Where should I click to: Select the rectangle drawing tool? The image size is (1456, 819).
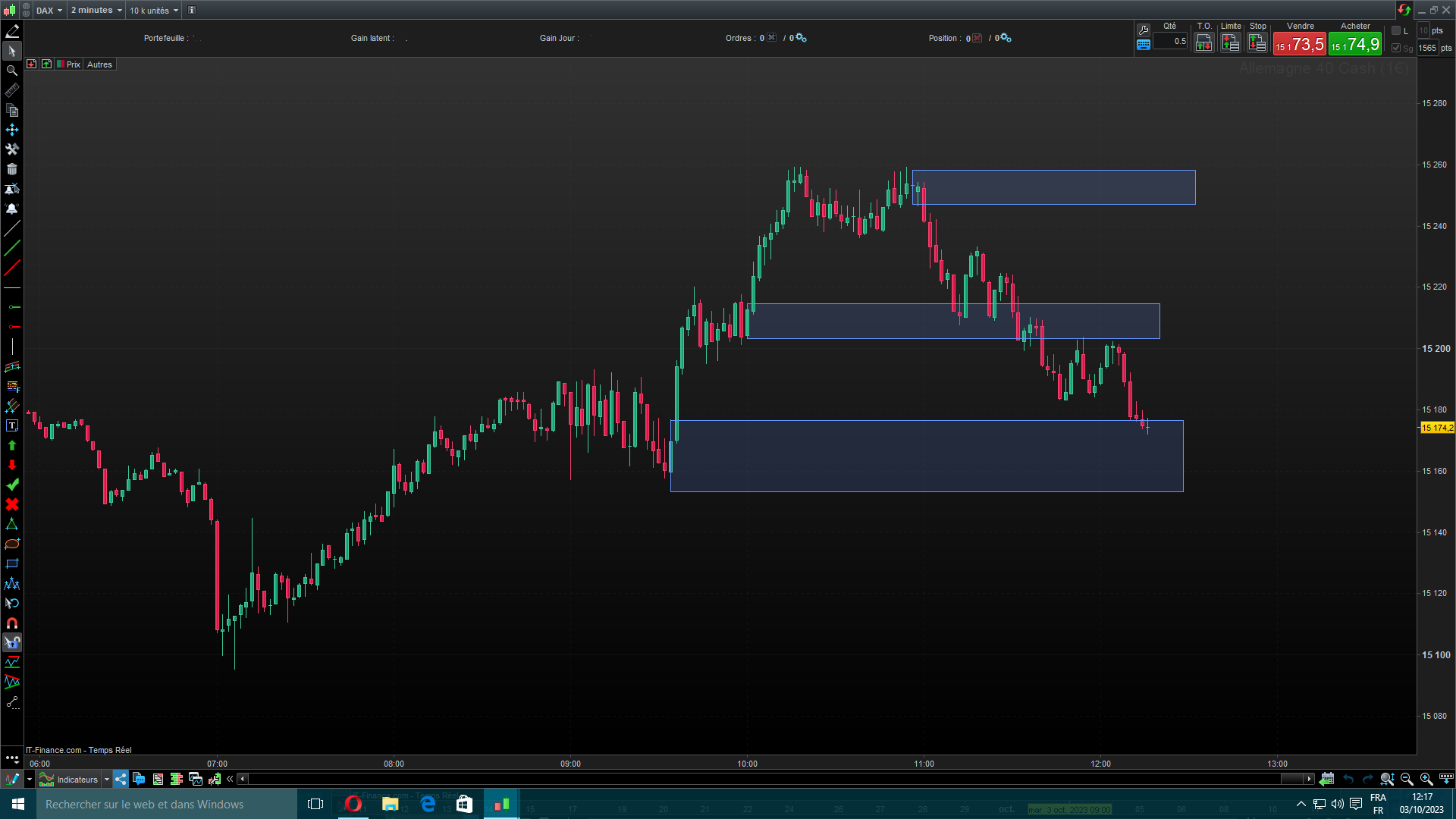click(12, 564)
